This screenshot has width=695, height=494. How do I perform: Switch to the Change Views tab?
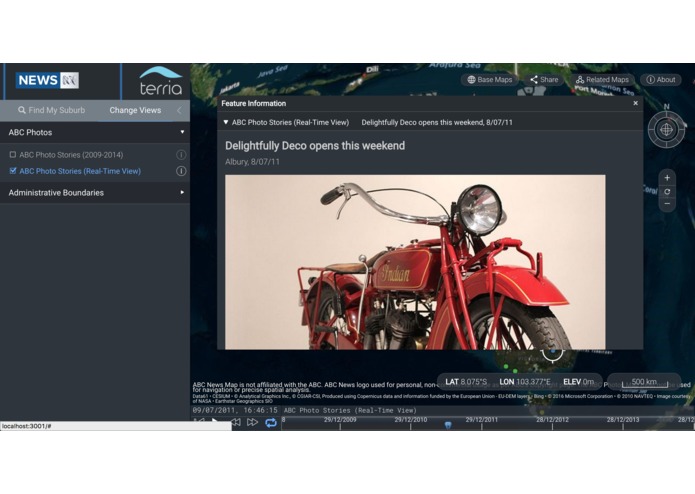135,110
